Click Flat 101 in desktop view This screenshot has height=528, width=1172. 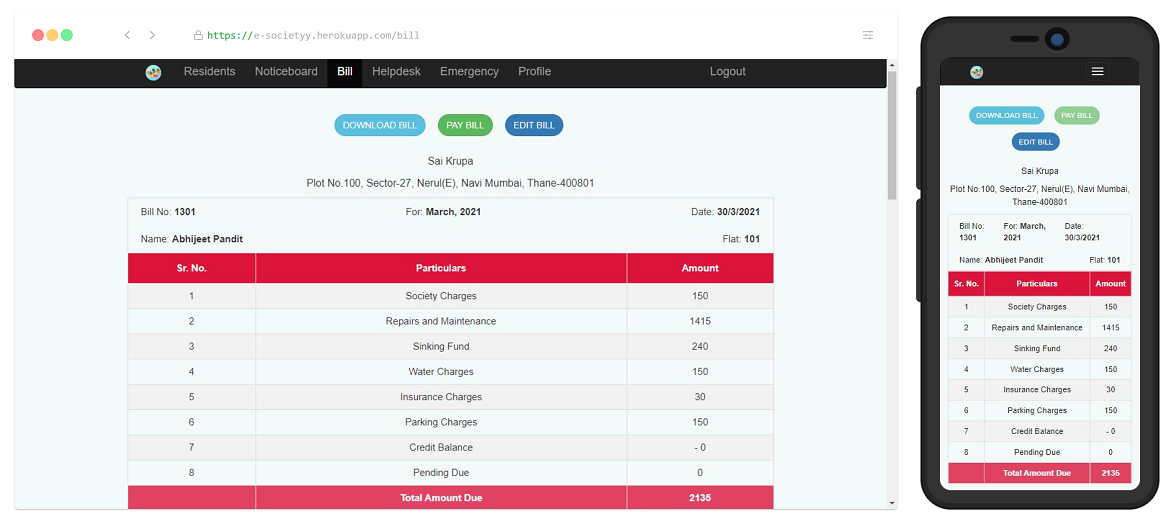coord(742,239)
